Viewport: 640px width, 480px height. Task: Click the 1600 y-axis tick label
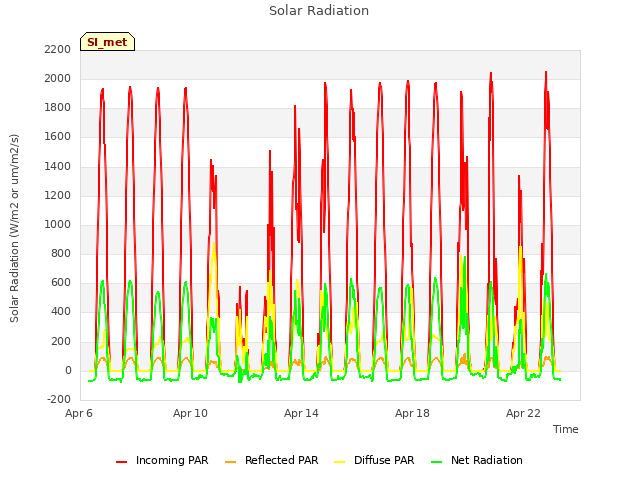tap(58, 136)
